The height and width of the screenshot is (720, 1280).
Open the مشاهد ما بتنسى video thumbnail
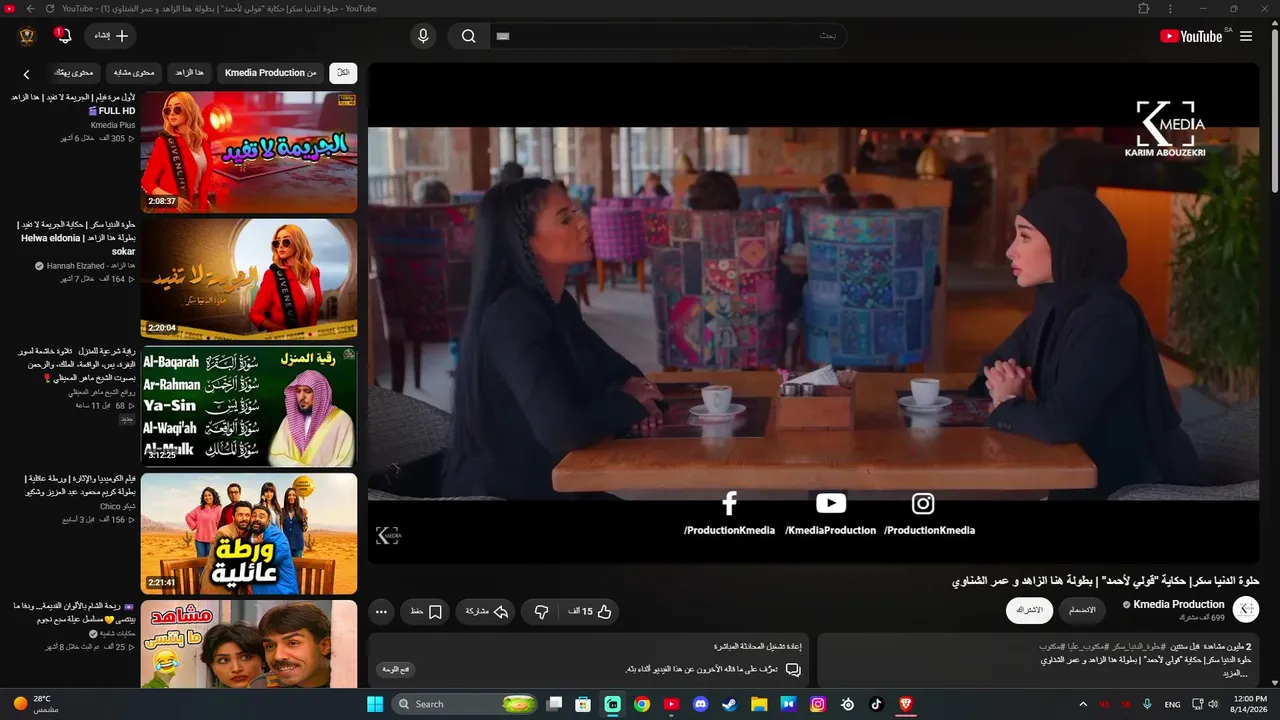point(249,644)
